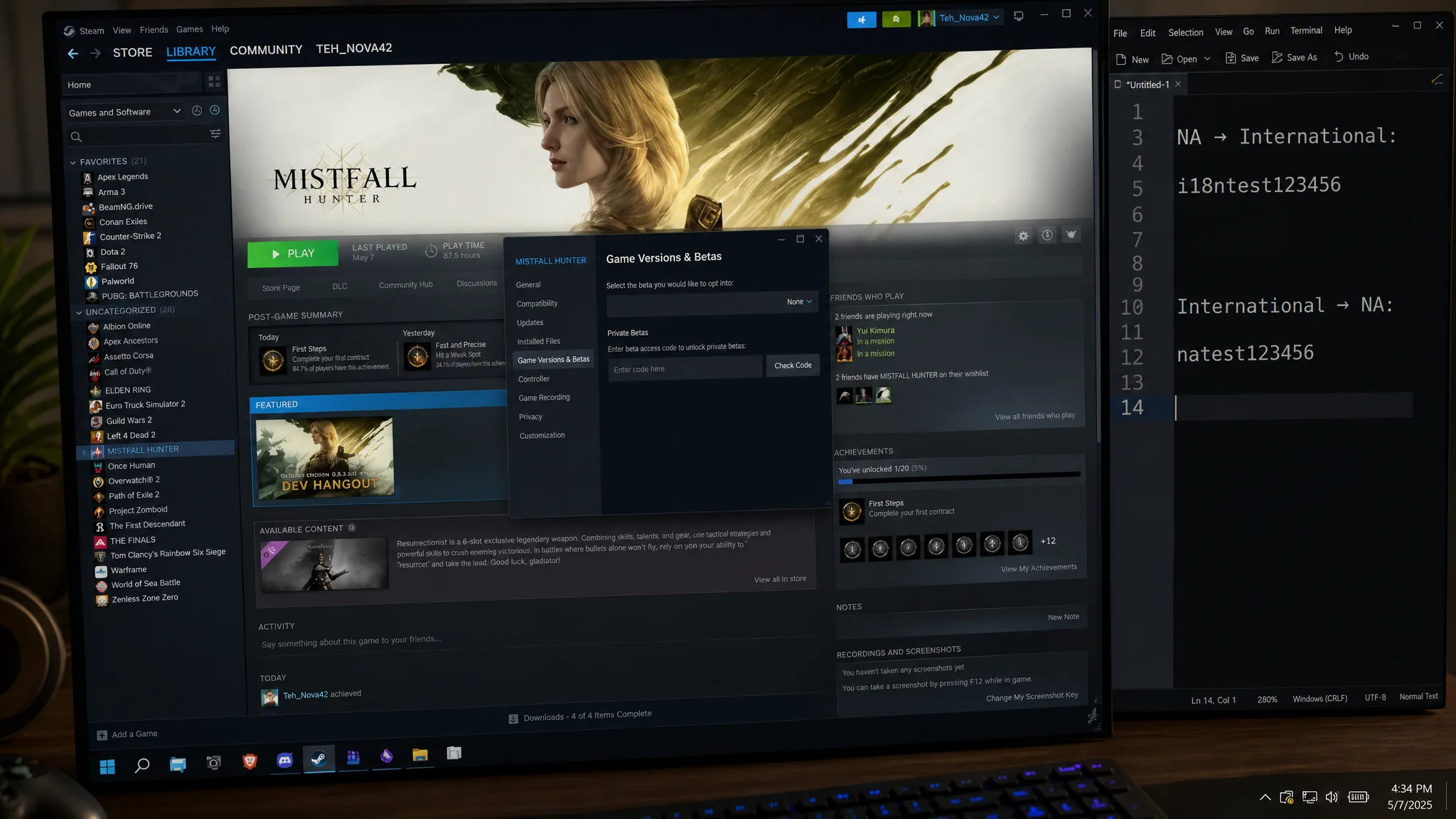Click the blue announcements button in the Steam title bar
Screen dimensions: 1456x819
[862, 20]
